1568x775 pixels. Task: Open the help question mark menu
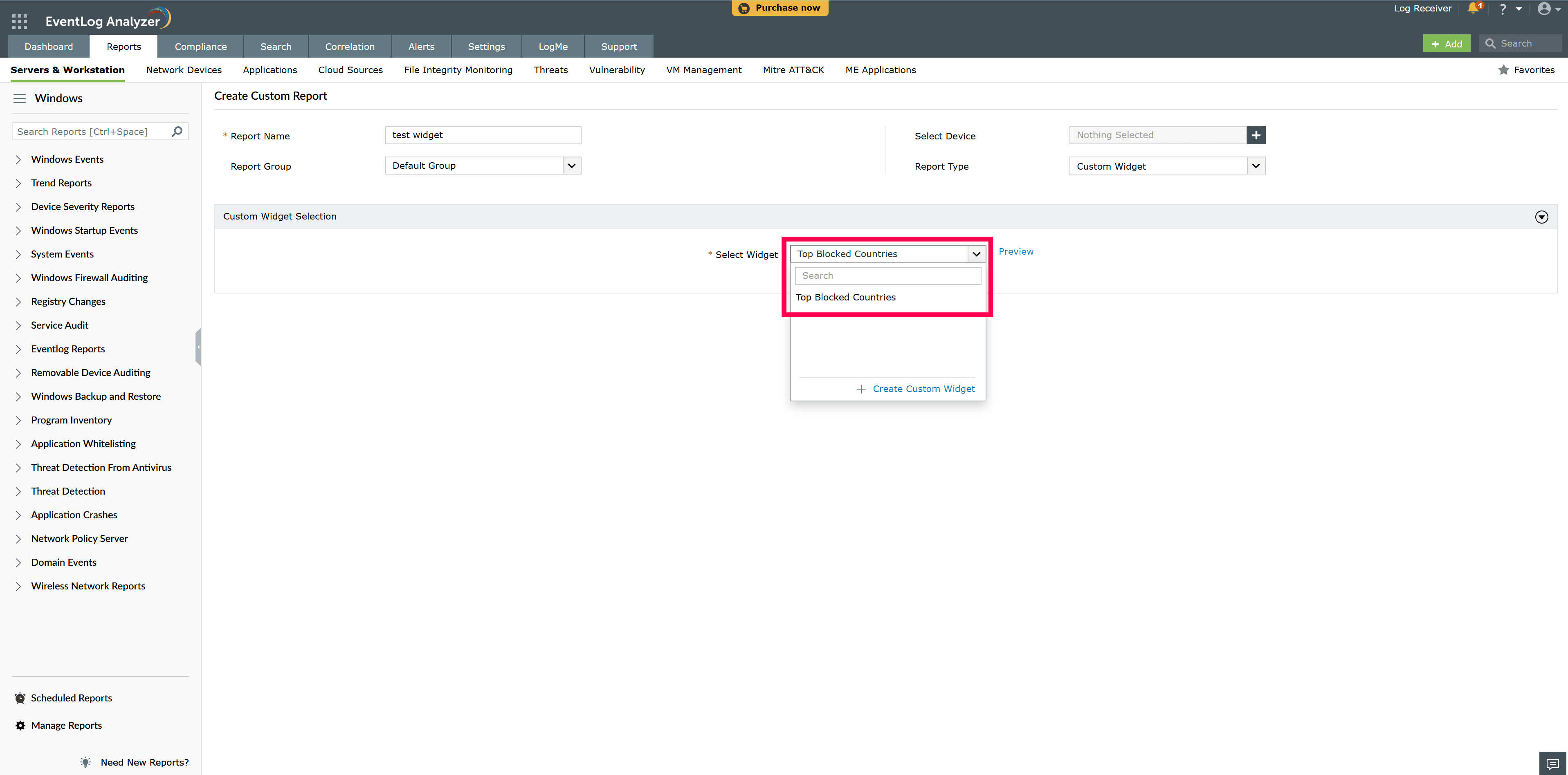click(1503, 9)
